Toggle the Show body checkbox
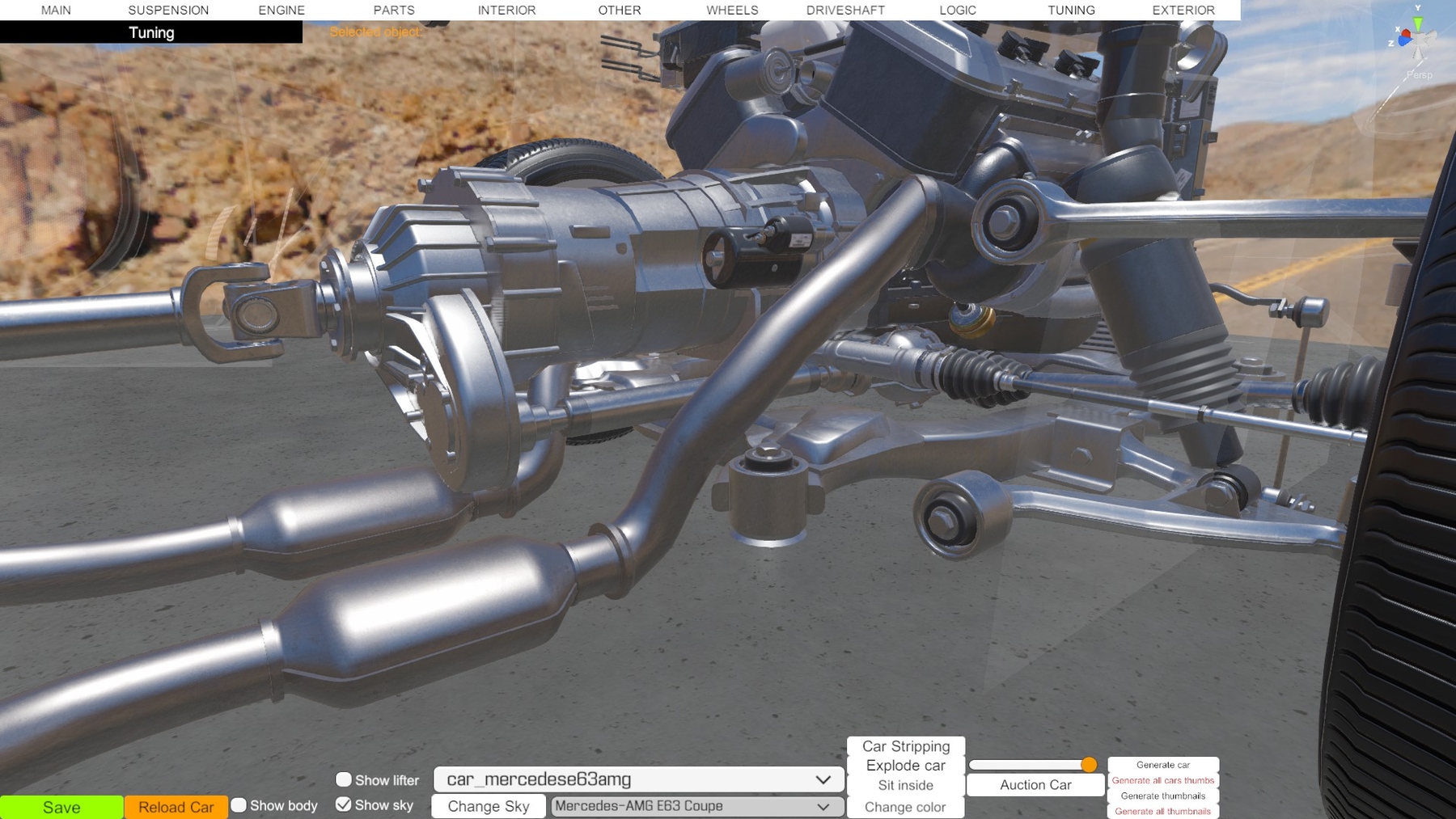The image size is (1456, 819). point(239,805)
